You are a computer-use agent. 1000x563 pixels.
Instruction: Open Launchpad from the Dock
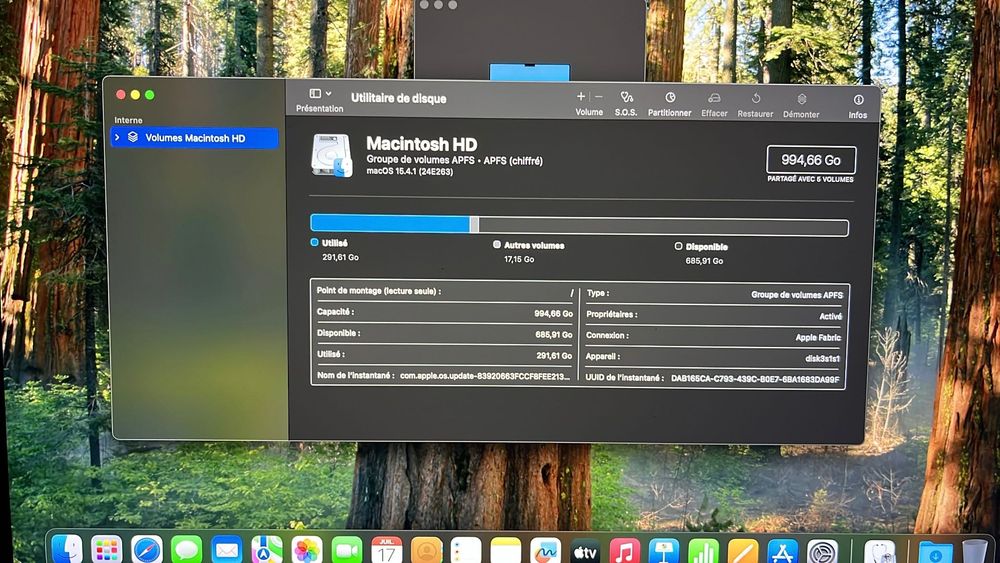click(107, 550)
